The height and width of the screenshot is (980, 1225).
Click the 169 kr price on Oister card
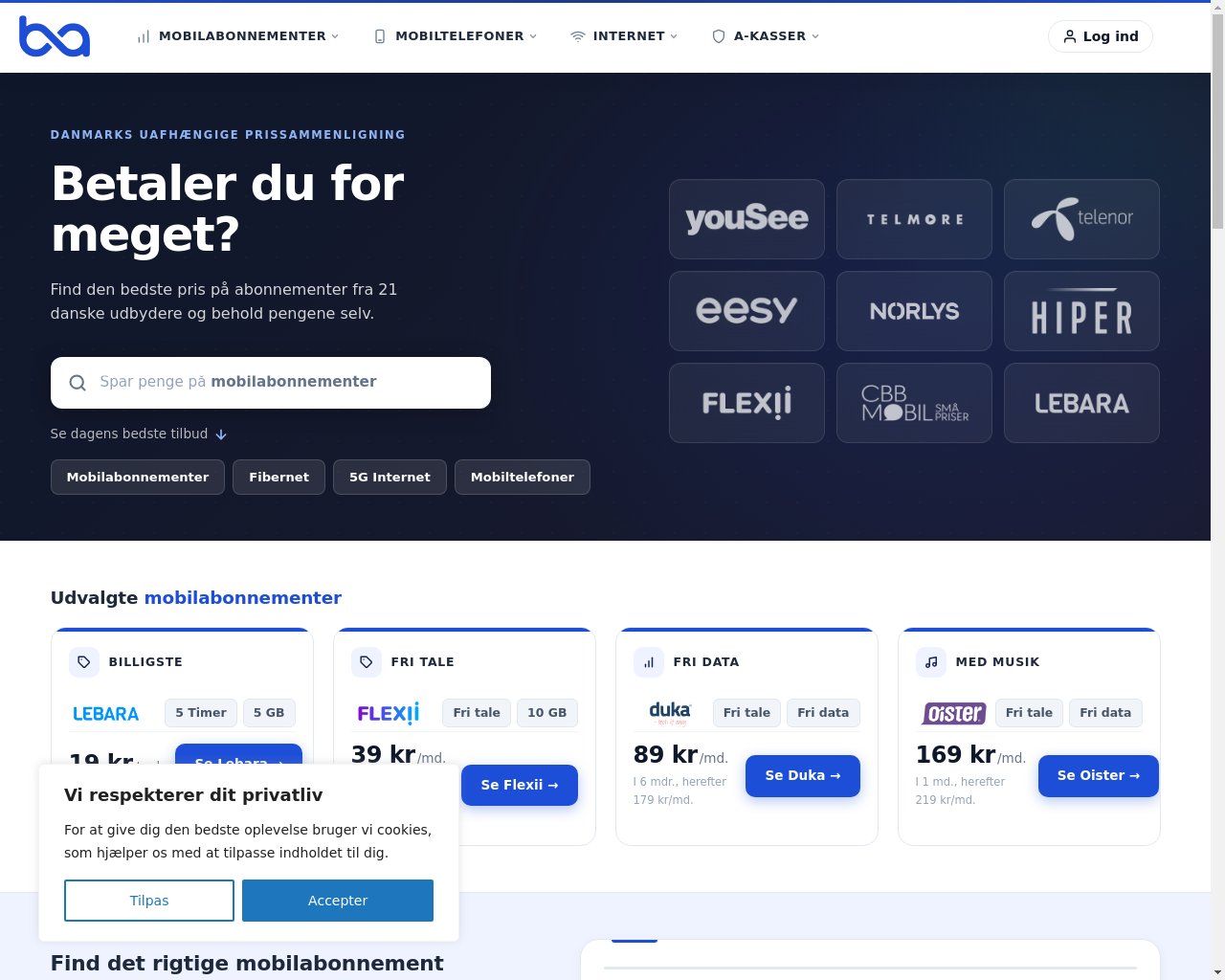(955, 755)
